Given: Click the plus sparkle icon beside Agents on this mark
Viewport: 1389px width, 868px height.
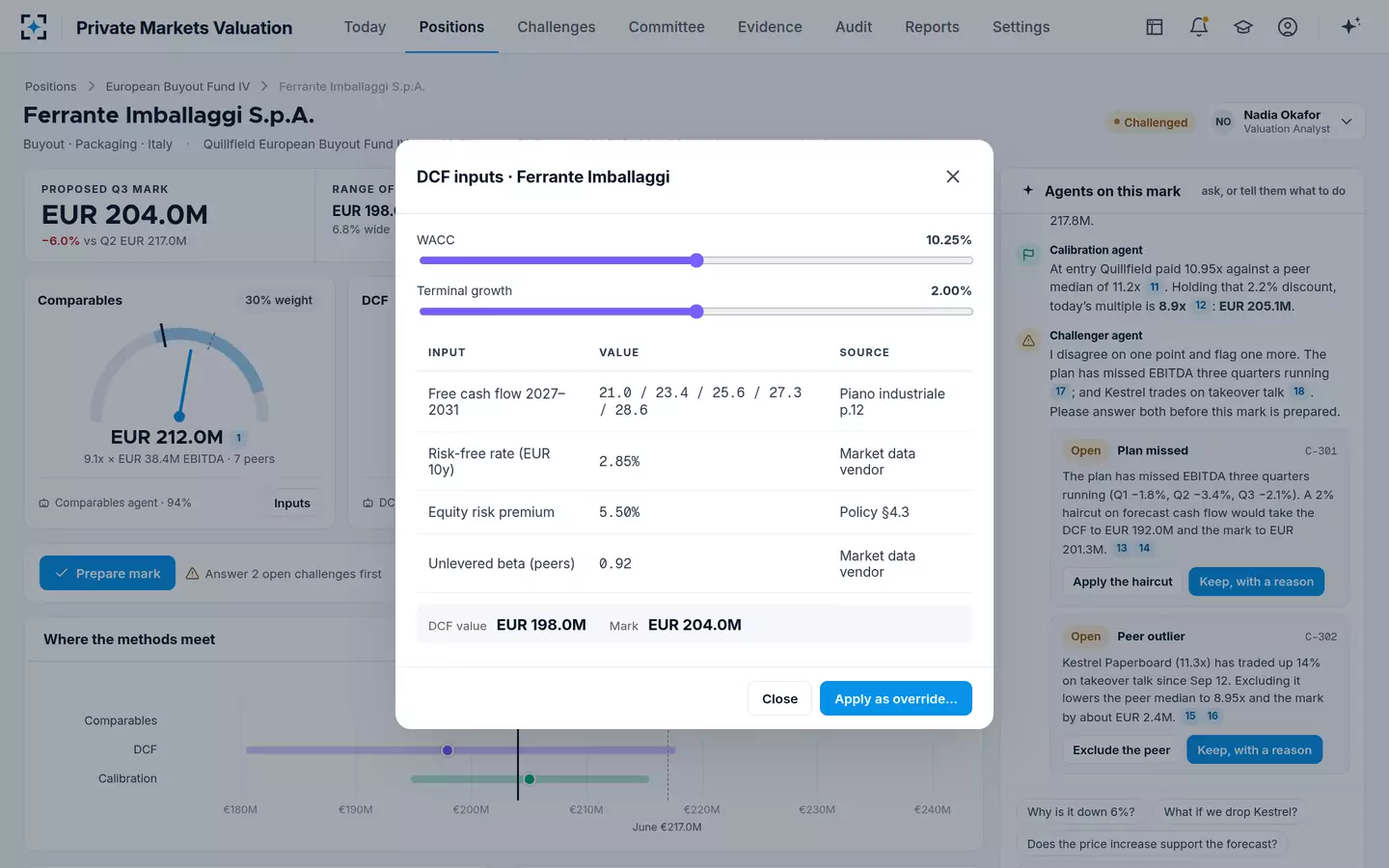Looking at the screenshot, I should tap(1028, 190).
